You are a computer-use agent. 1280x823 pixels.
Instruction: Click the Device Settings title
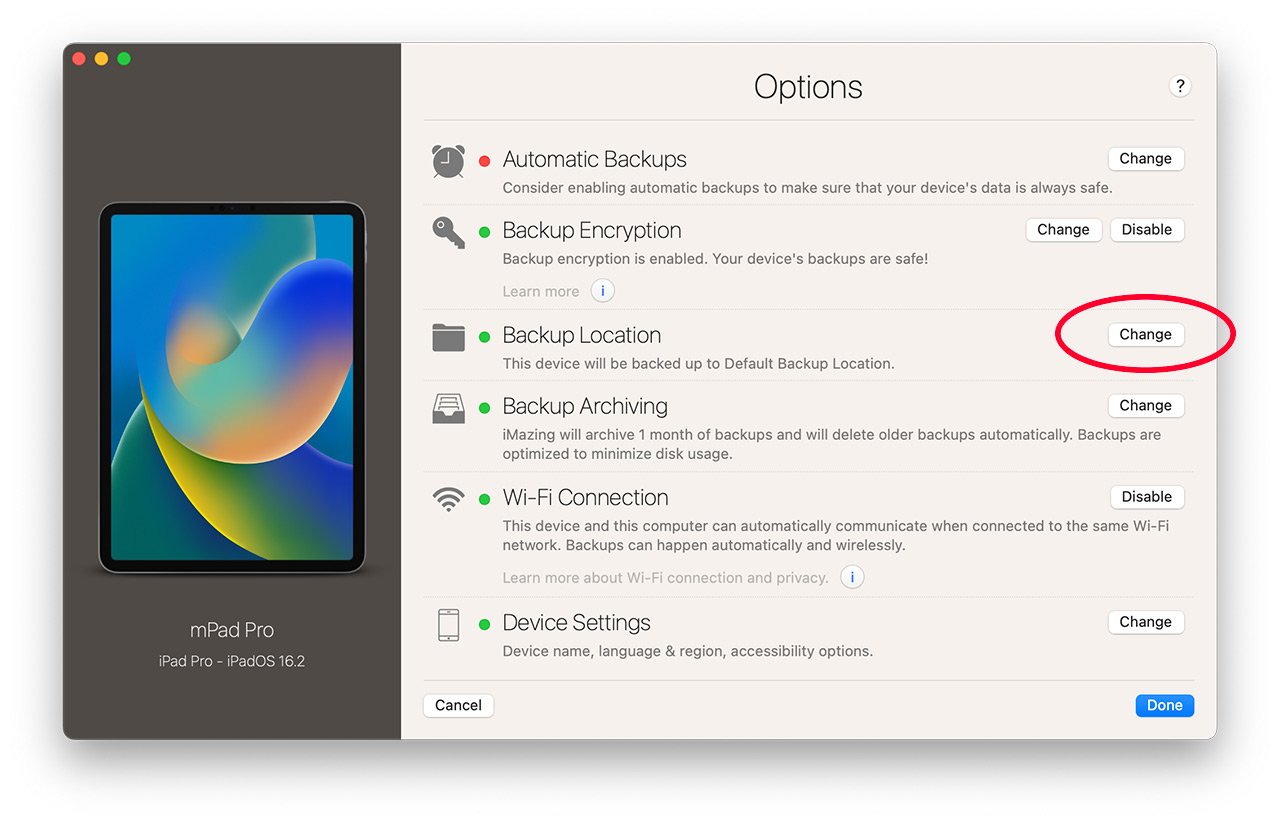(576, 622)
